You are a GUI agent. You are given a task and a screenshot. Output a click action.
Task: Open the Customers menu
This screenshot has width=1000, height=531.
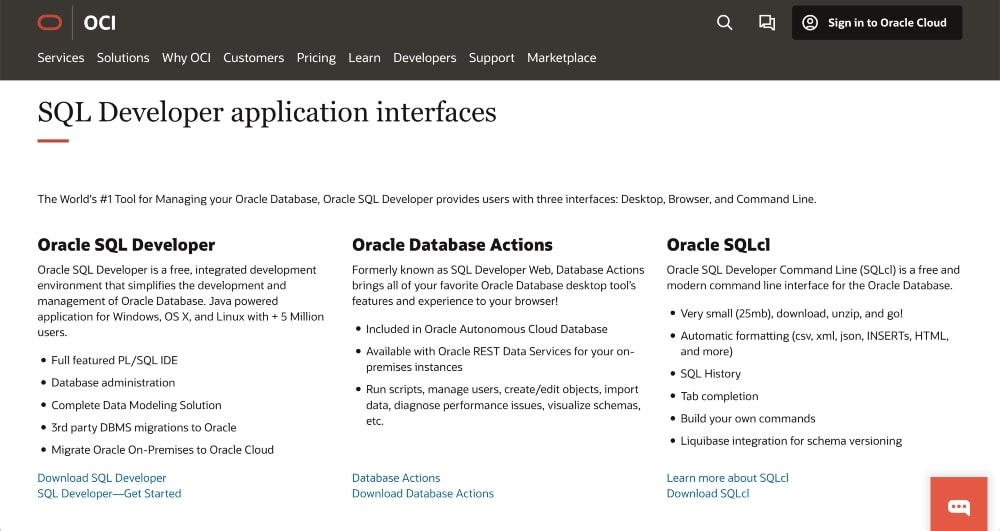point(253,57)
